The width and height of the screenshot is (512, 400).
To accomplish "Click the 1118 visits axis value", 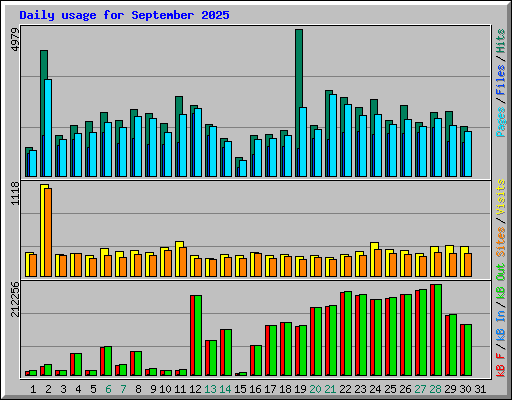I will click(15, 194).
